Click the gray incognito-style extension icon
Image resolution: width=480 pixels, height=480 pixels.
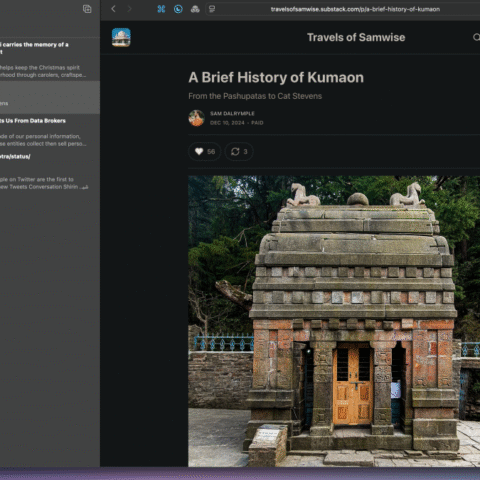pyautogui.click(x=195, y=9)
